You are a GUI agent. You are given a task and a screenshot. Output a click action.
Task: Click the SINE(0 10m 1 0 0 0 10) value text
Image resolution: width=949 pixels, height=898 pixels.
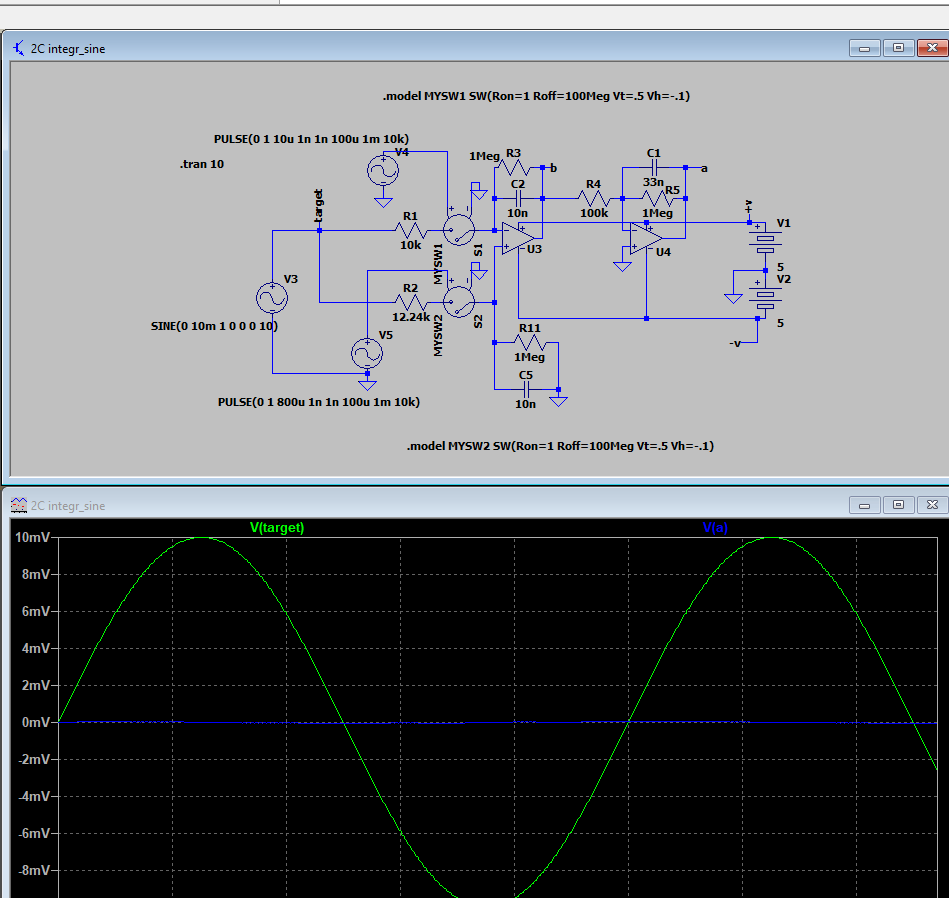pos(214,326)
